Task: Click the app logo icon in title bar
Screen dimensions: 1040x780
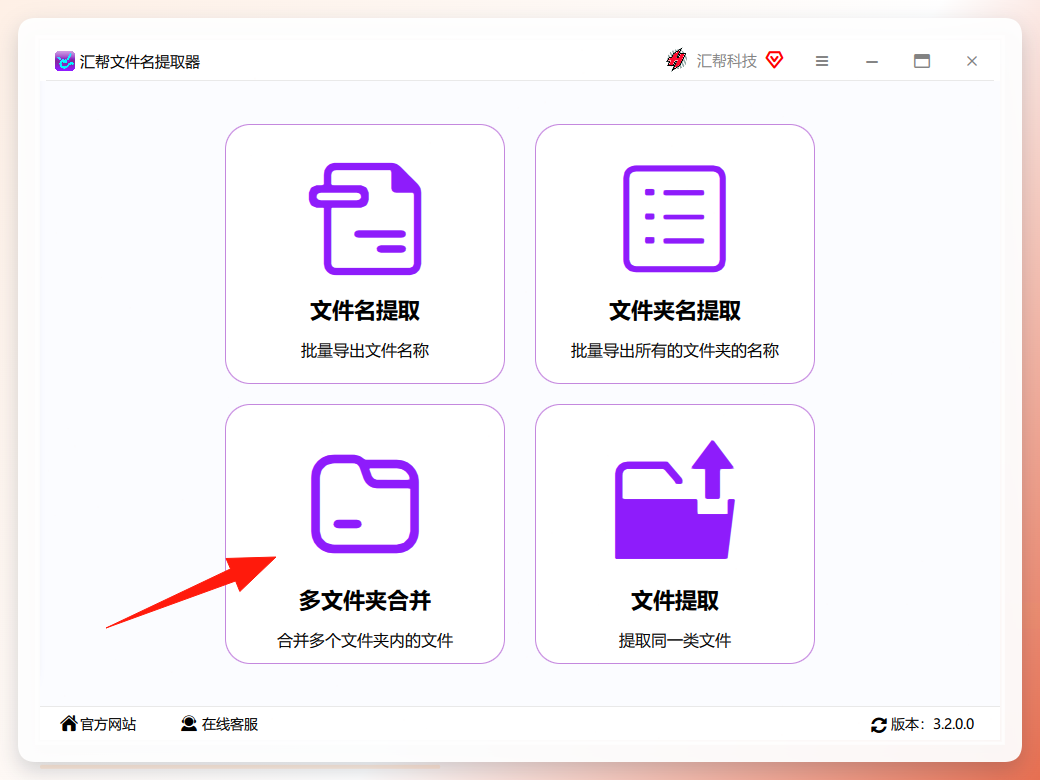Action: [64, 61]
